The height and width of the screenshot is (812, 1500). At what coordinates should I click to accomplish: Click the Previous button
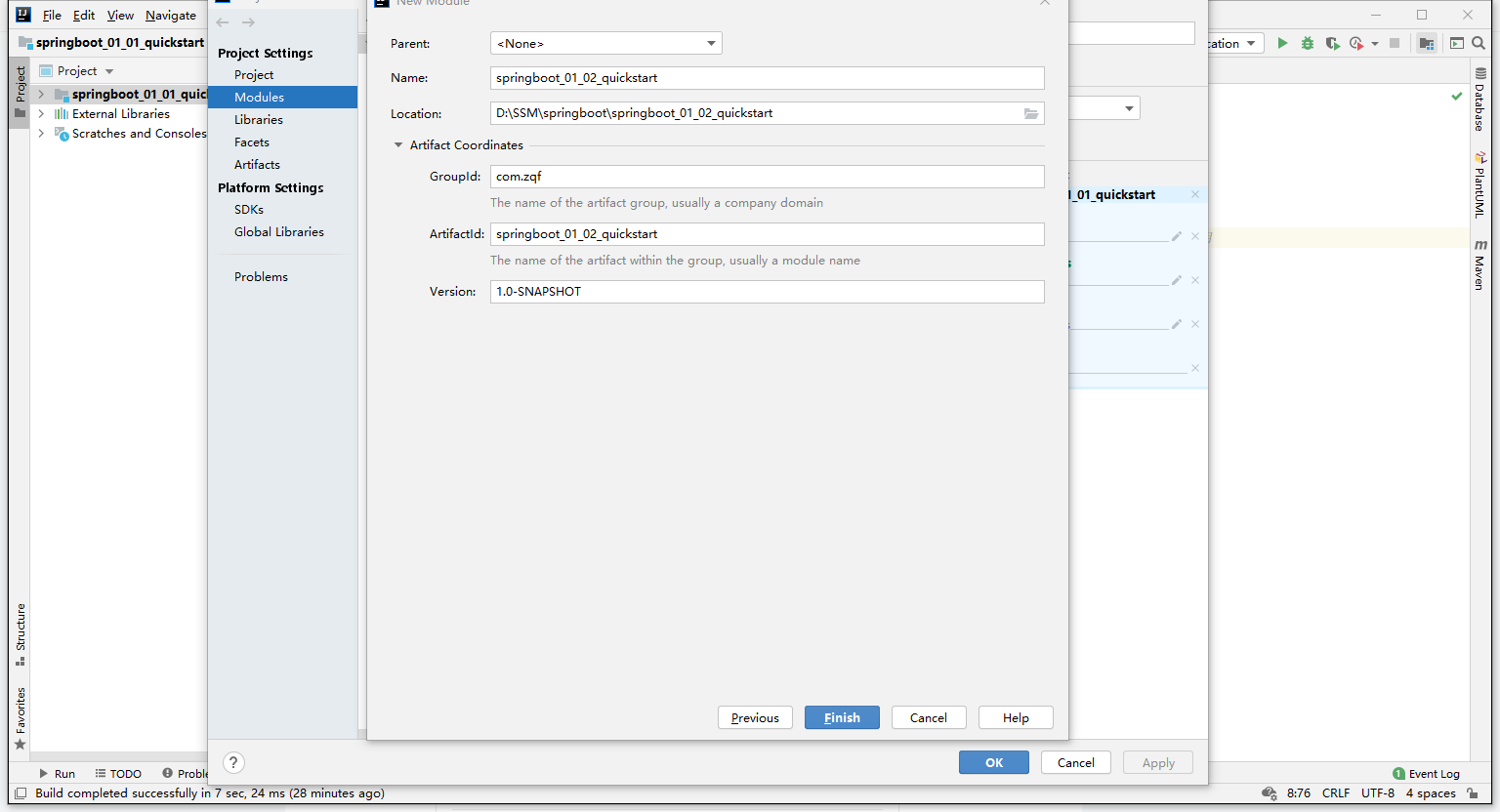coord(755,717)
